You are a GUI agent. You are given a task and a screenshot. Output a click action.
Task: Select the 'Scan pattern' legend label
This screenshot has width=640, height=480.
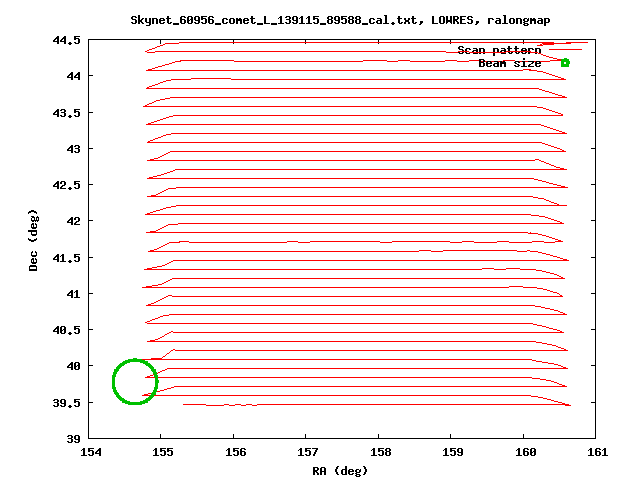coord(499,50)
